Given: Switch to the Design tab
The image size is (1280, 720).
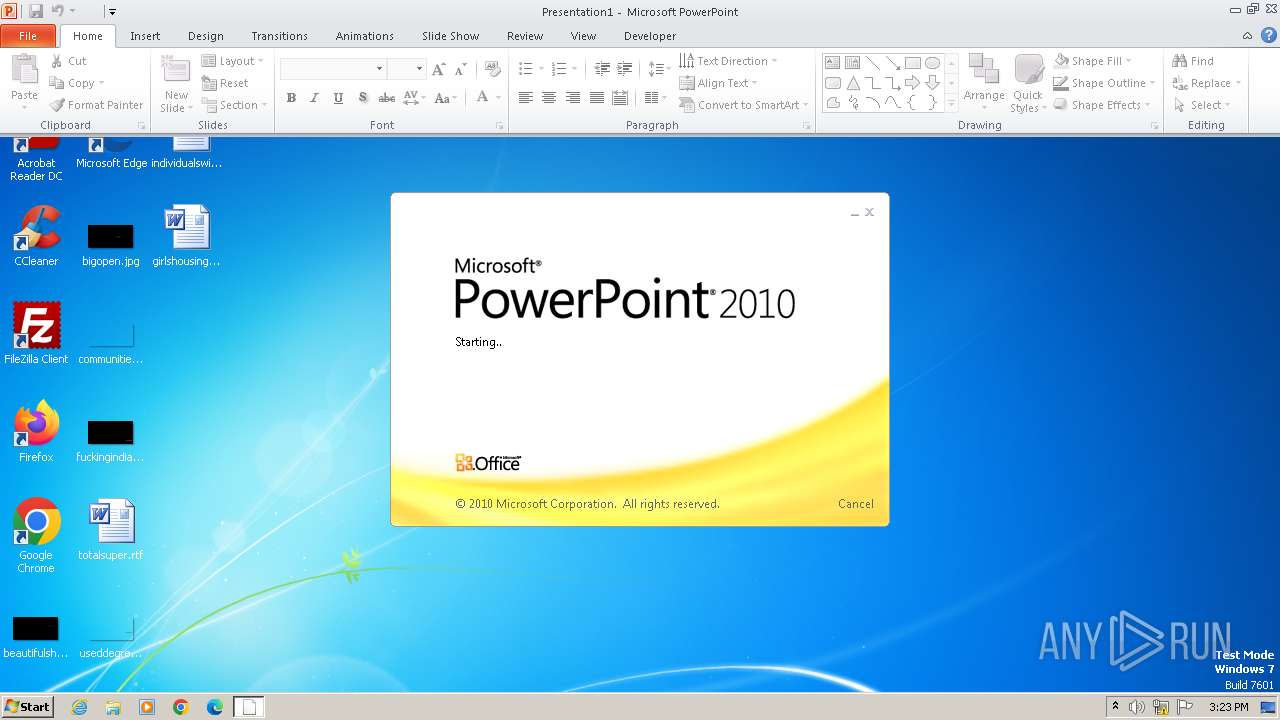Looking at the screenshot, I should [x=206, y=36].
